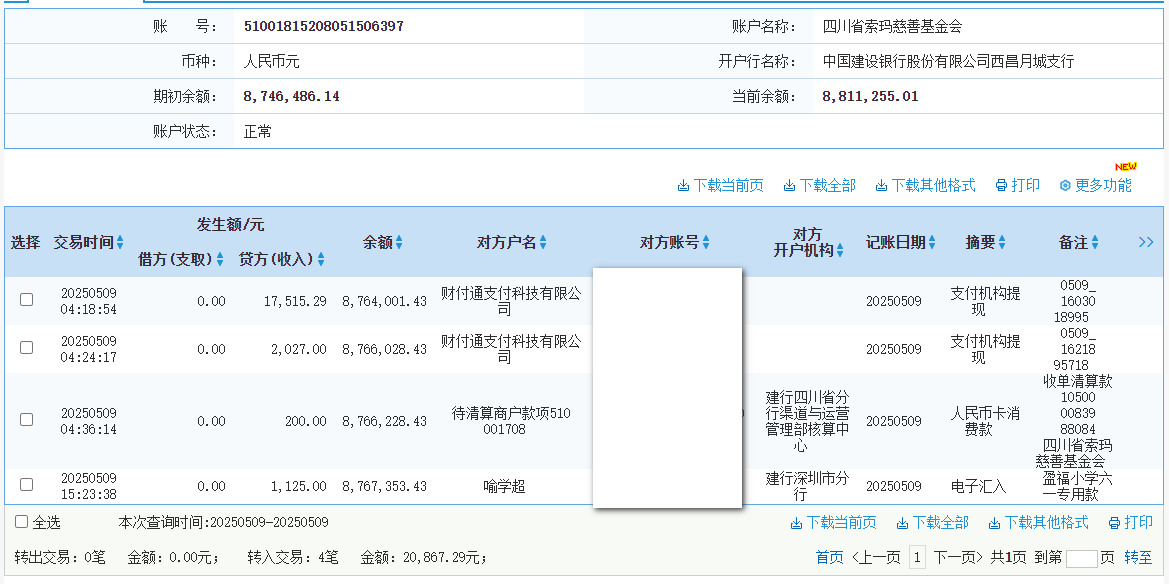Expand more columns with >> arrow
This screenshot has width=1169, height=584.
1146,242
